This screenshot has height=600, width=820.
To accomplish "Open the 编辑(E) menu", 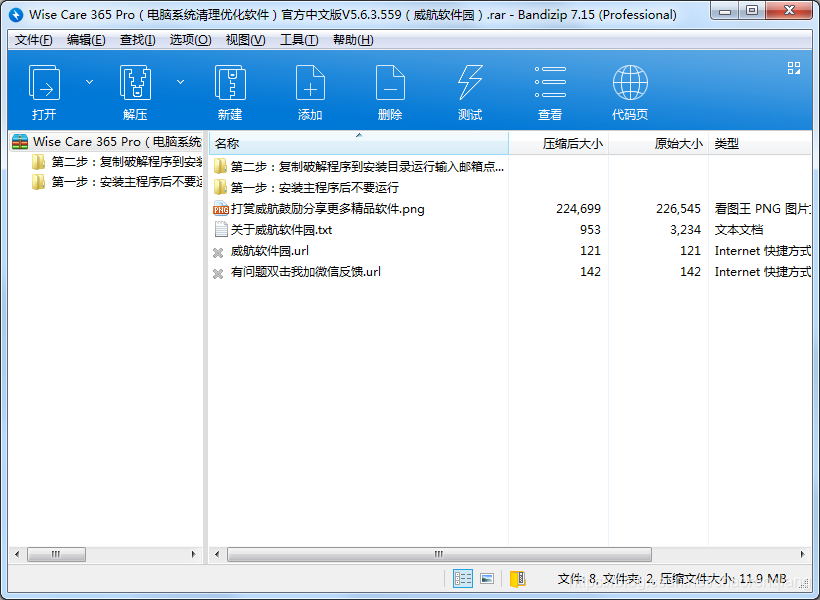I will pos(86,40).
